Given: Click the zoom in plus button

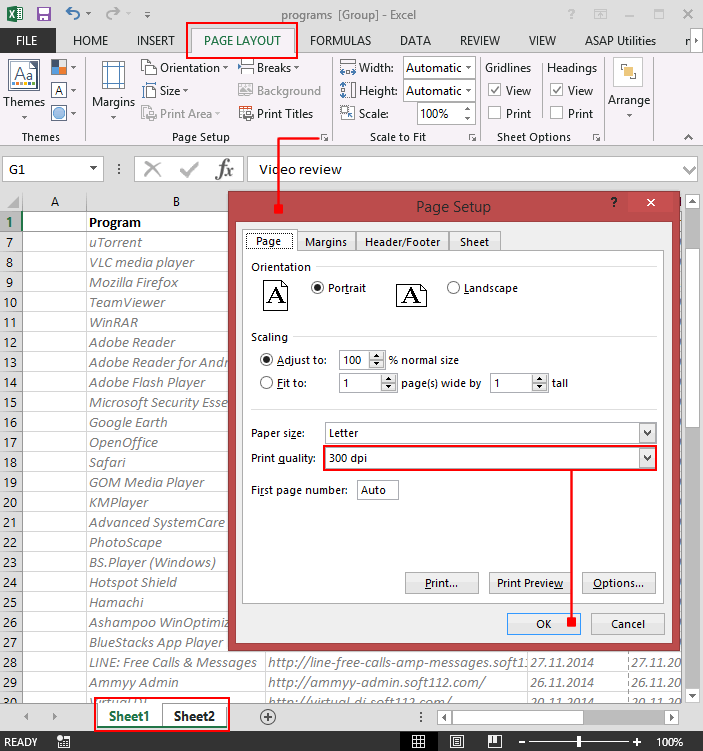Looking at the screenshot, I should click(x=637, y=741).
